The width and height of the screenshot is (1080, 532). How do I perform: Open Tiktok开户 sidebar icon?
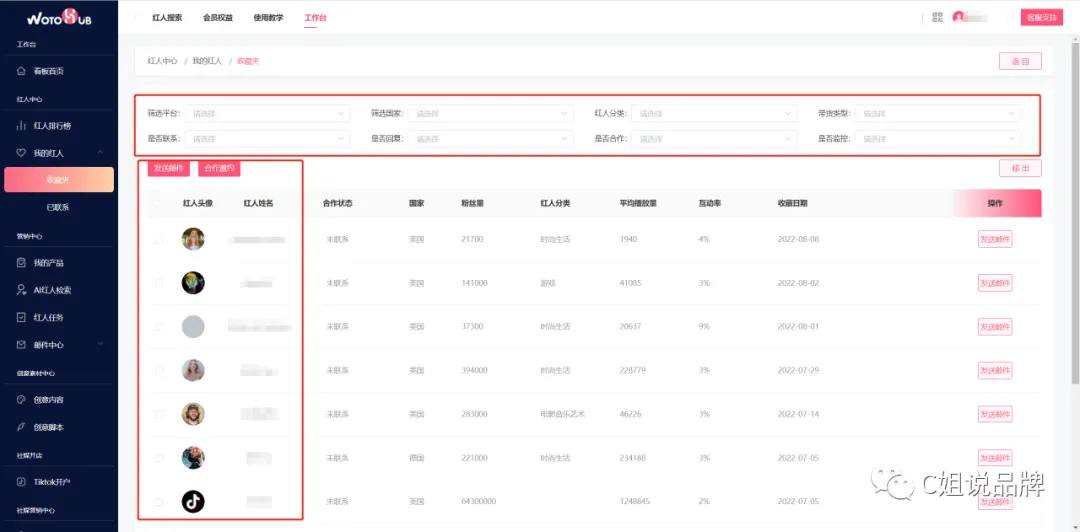(21, 482)
